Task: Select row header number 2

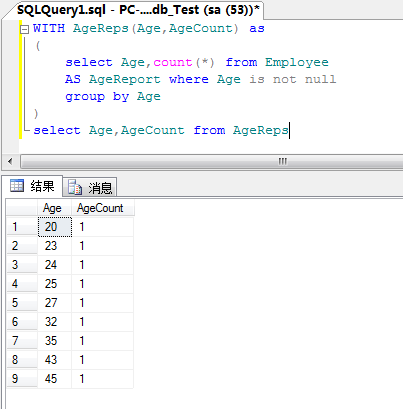Action: 22,246
